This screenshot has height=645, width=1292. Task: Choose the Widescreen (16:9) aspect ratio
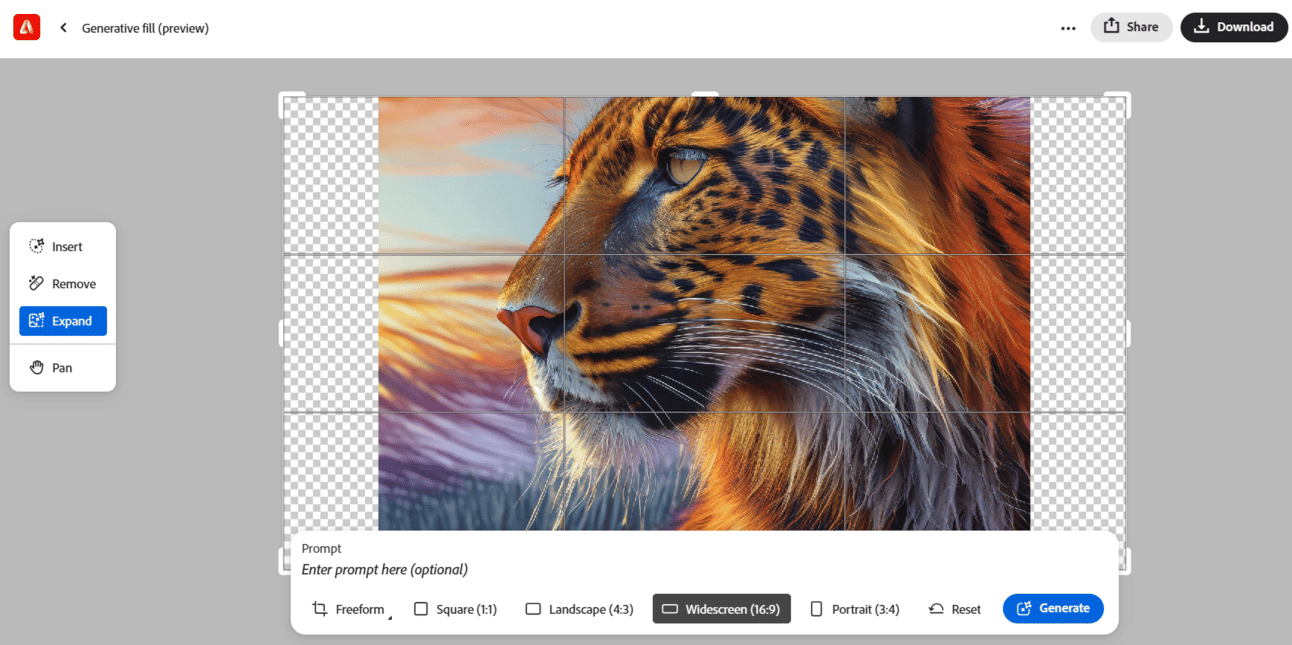722,609
